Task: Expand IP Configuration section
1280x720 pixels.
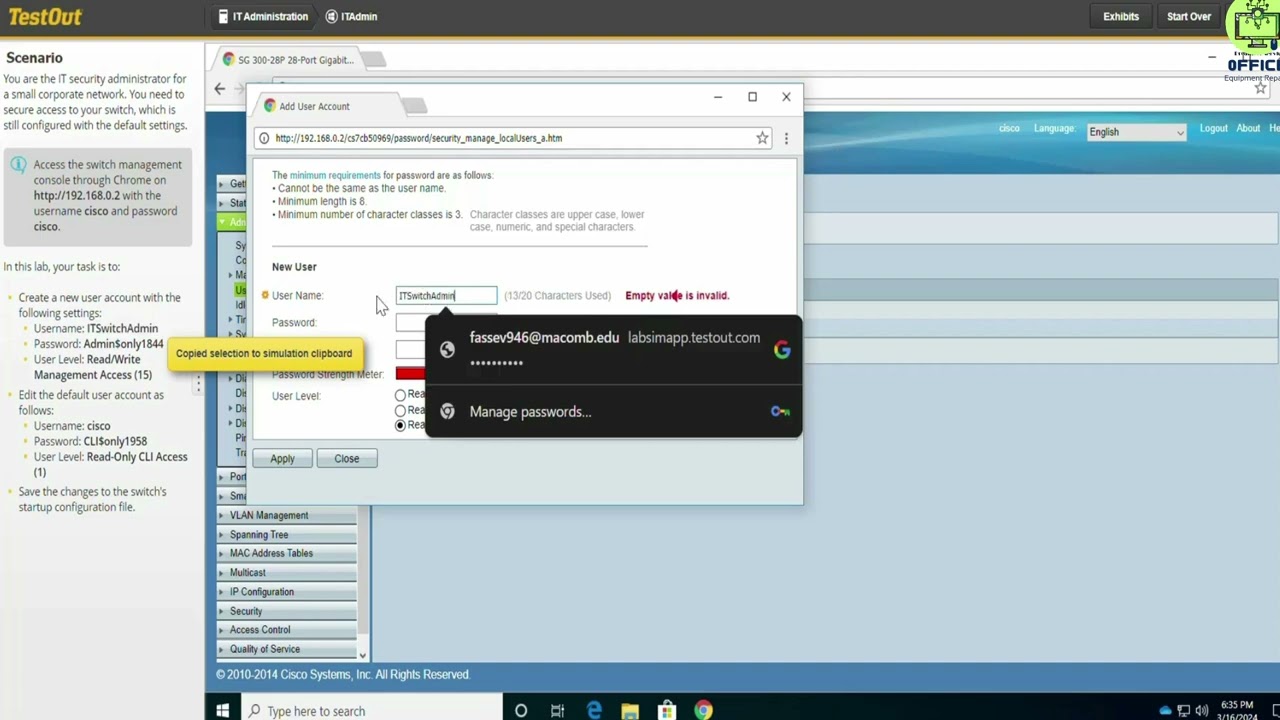Action: coord(287,592)
